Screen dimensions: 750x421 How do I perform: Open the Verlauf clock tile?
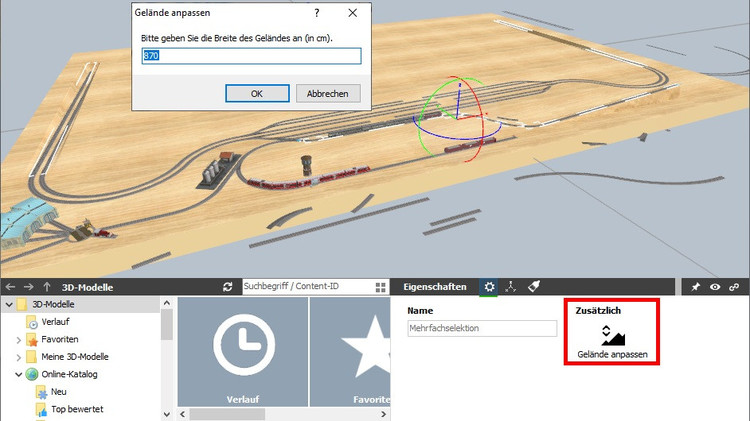[243, 352]
